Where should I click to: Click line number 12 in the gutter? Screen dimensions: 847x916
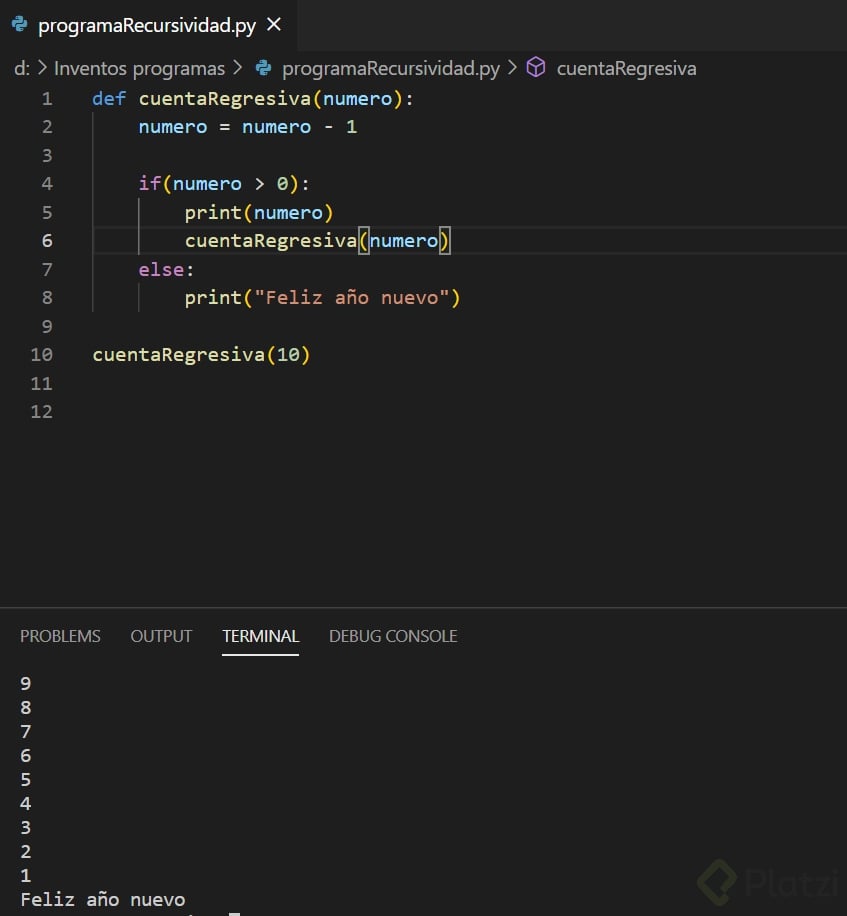click(41, 411)
